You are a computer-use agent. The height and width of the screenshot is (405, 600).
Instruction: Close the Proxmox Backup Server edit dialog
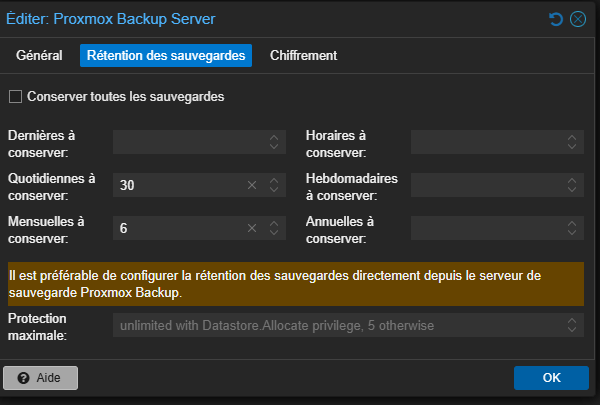578,19
